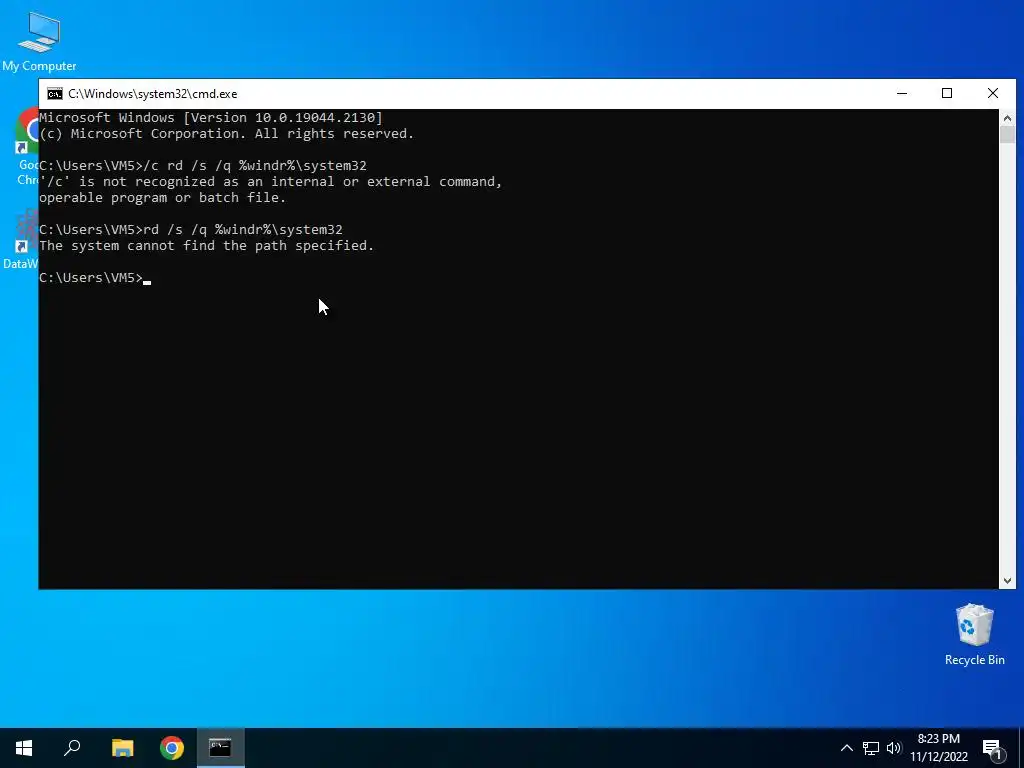Open taskbar Search magnifier
The height and width of the screenshot is (768, 1024).
[72, 748]
